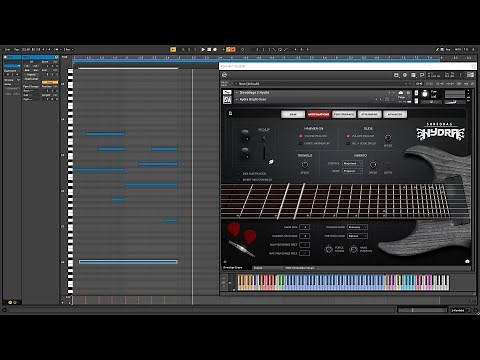
Task: Switch to the ARTICULATIONS tab
Action: [318, 114]
